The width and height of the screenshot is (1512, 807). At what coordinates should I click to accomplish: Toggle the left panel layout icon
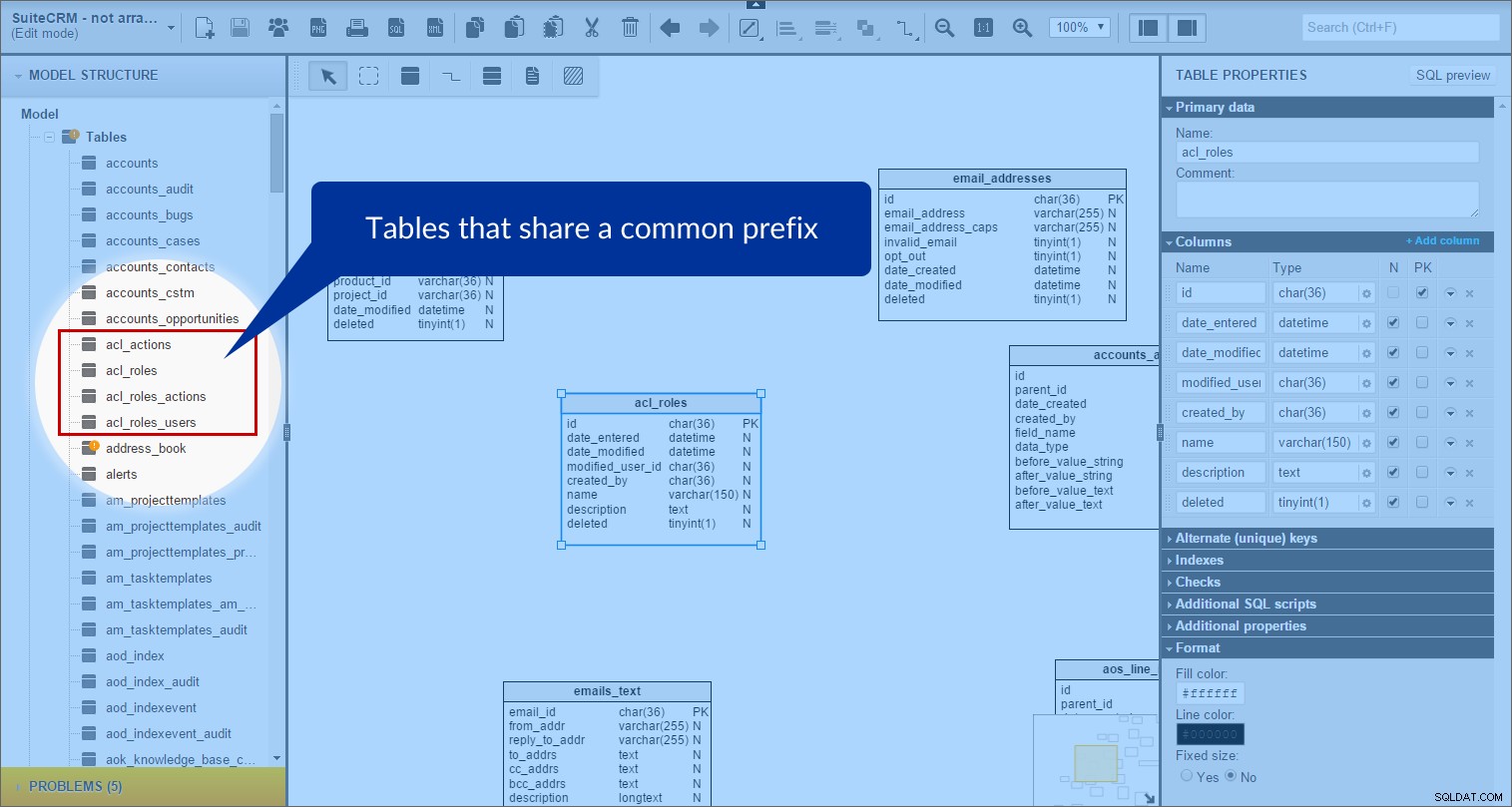point(1149,28)
